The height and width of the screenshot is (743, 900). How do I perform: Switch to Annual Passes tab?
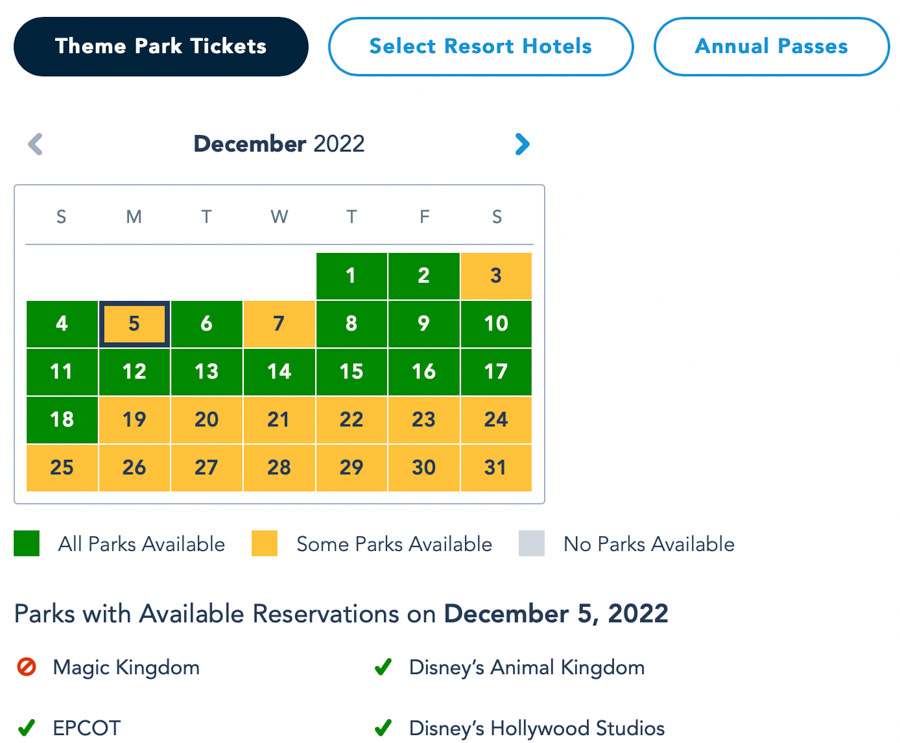click(x=771, y=46)
